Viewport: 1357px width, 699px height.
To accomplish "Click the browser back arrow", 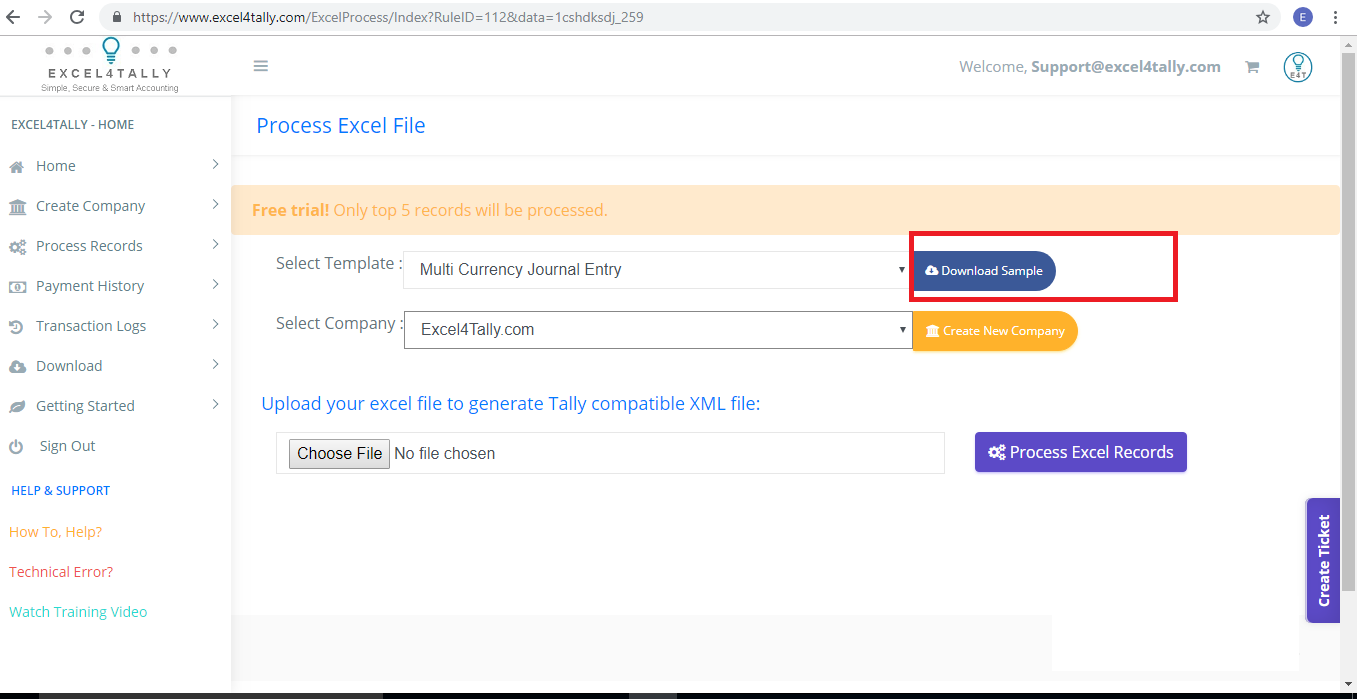I will click(13, 17).
